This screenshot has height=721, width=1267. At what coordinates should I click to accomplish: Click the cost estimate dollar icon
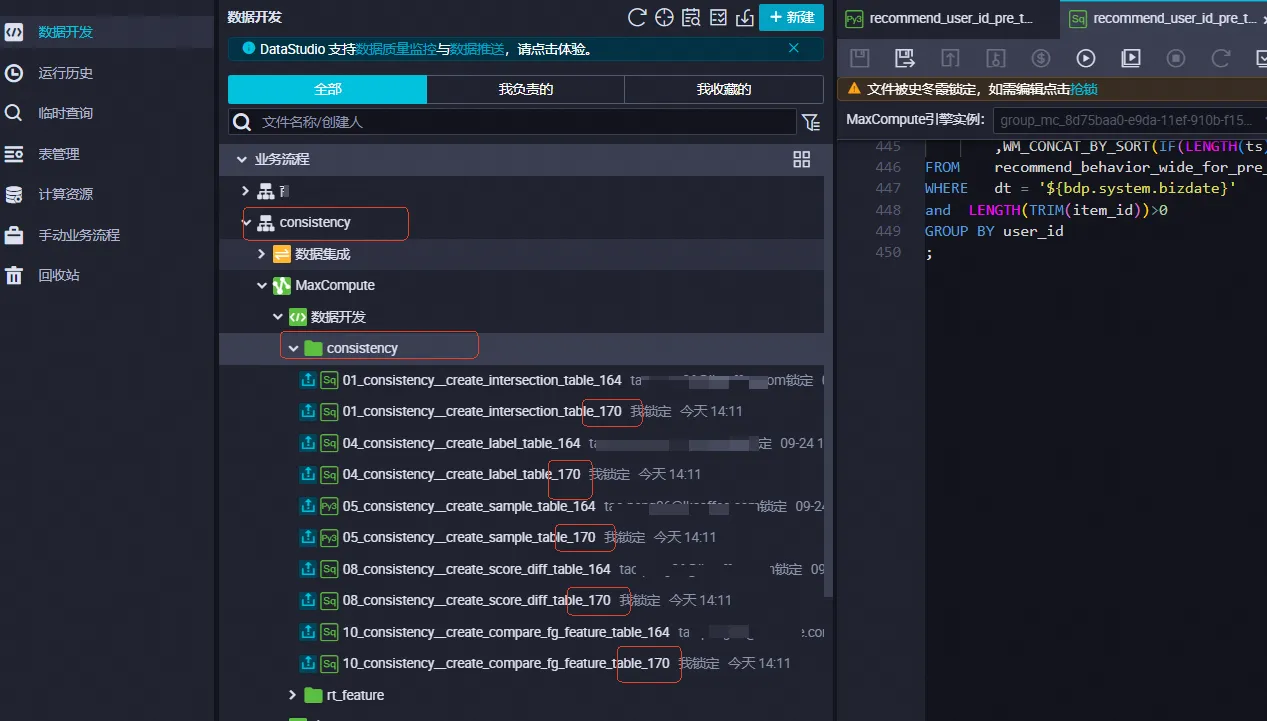point(1040,58)
